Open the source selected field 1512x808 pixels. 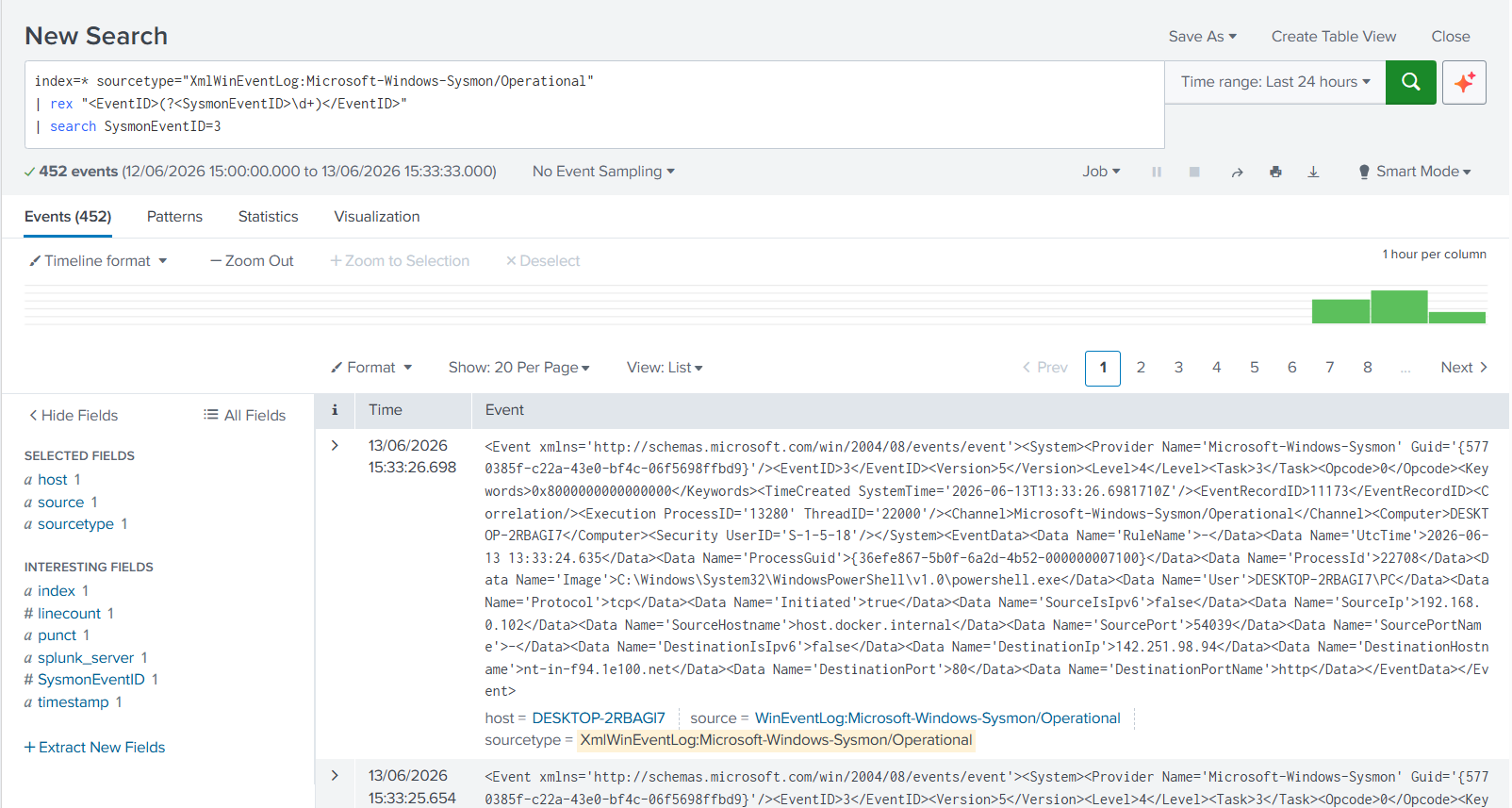pos(61,503)
